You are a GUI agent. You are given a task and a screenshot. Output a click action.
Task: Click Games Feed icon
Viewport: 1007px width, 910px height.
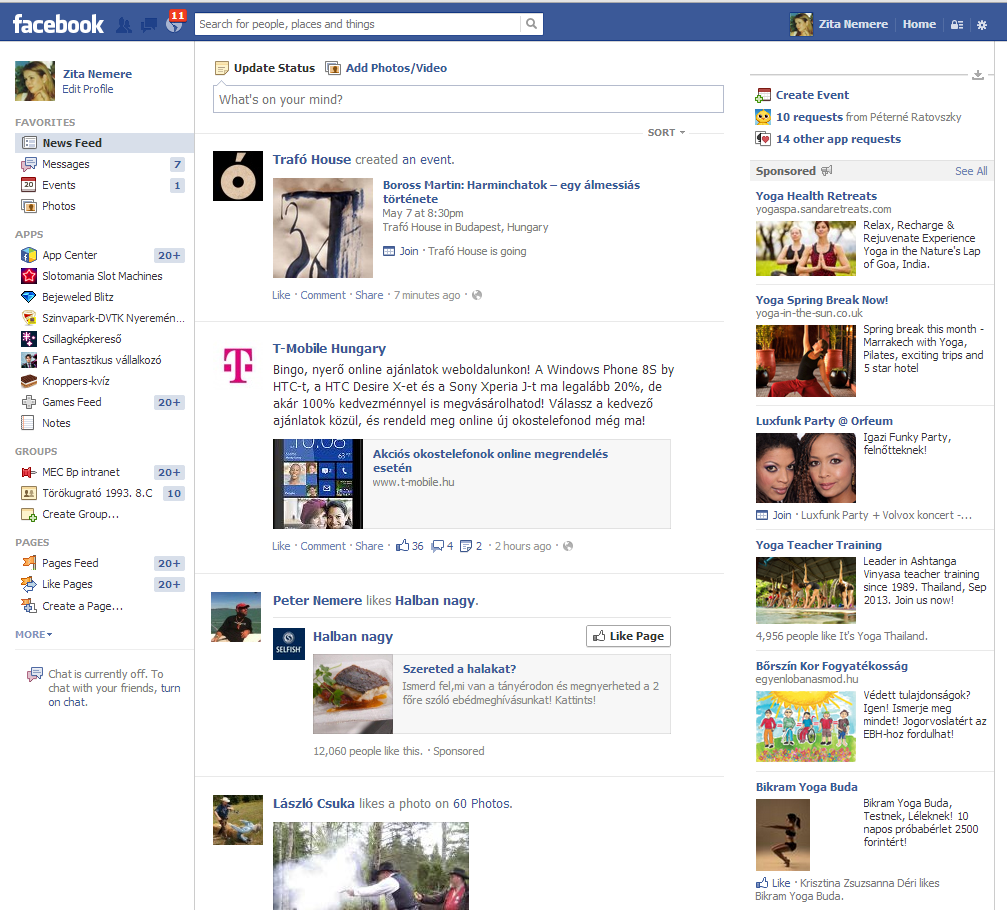click(29, 402)
